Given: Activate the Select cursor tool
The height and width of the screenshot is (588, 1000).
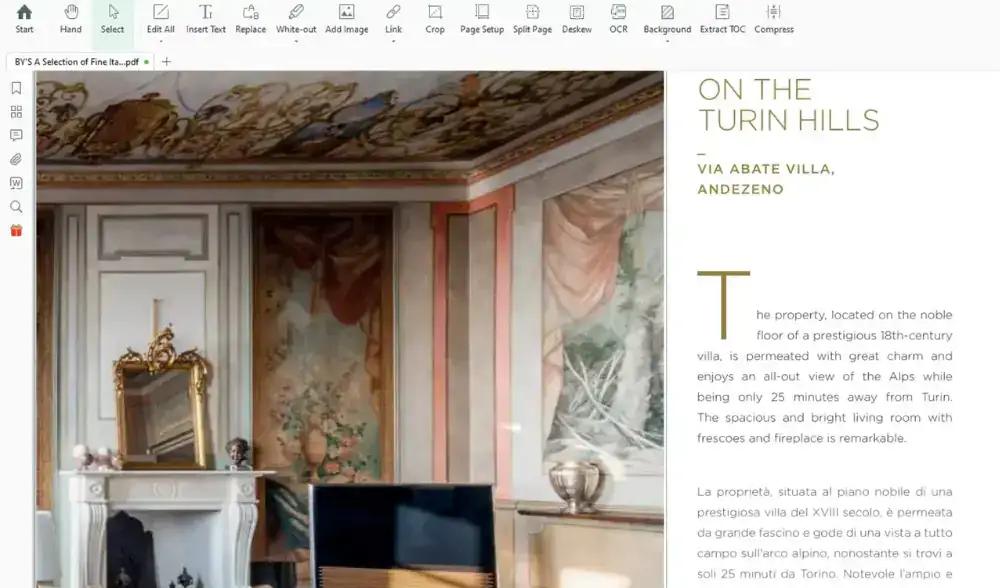Looking at the screenshot, I should click(112, 18).
